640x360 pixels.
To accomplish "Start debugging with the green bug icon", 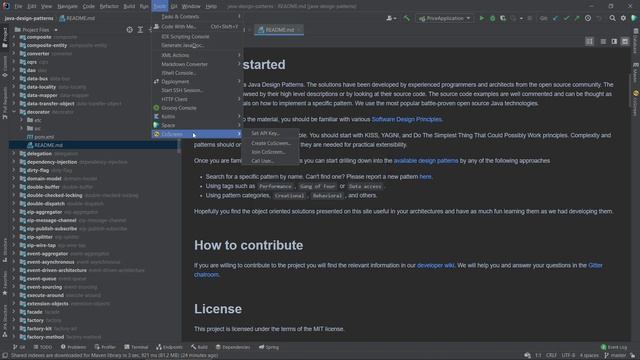I will tap(493, 18).
